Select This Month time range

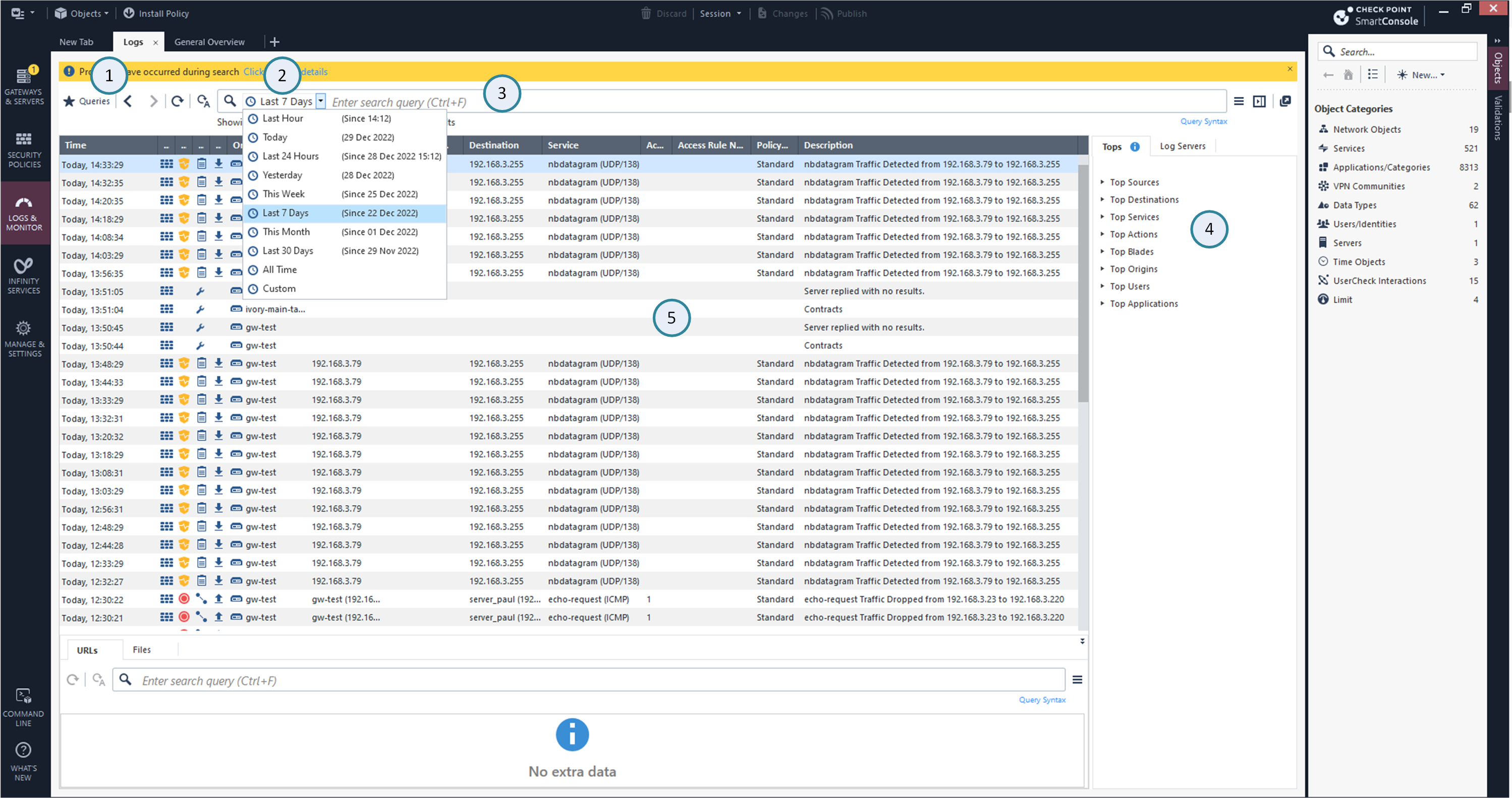click(345, 232)
